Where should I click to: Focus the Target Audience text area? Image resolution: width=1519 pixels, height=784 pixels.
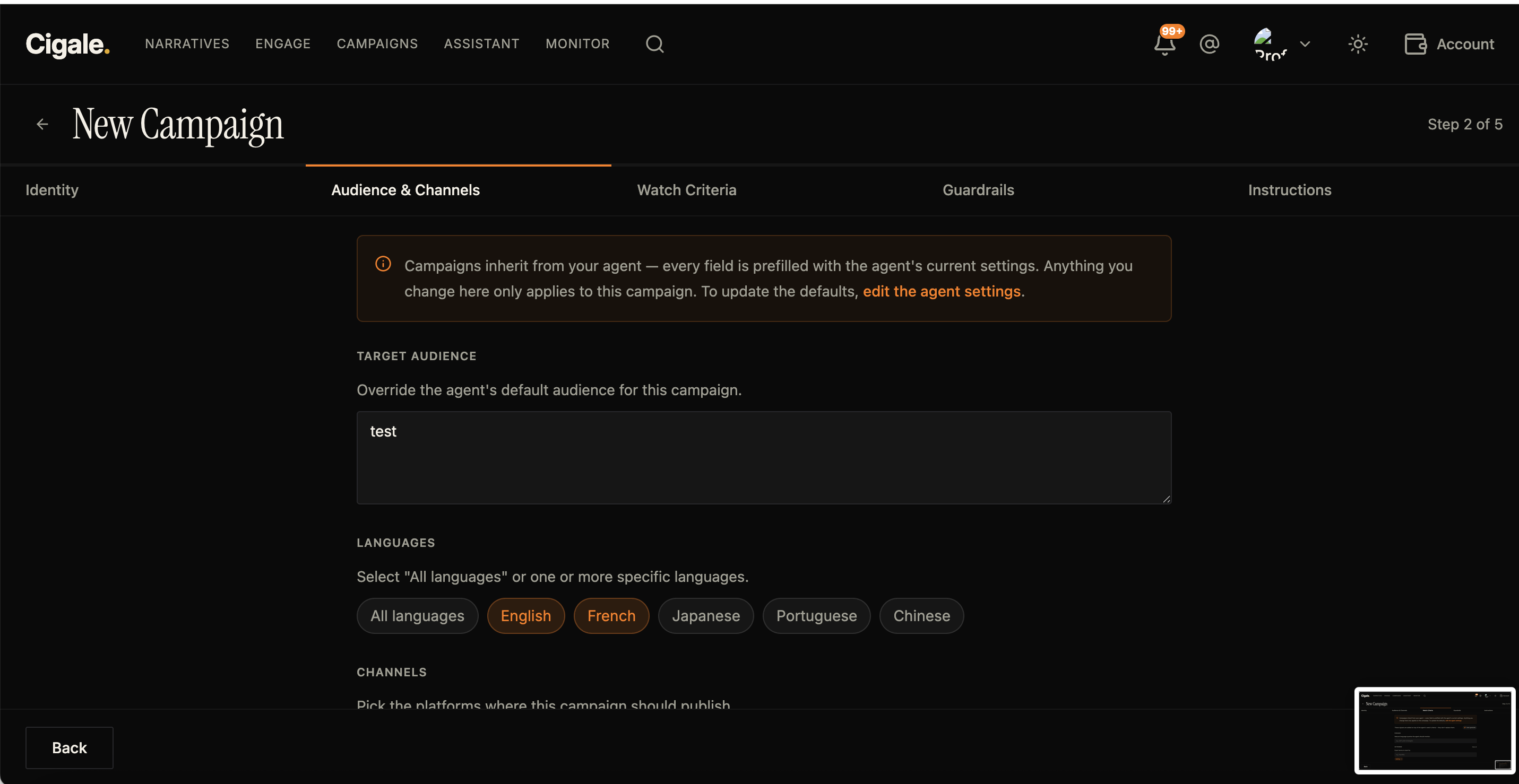pos(764,457)
